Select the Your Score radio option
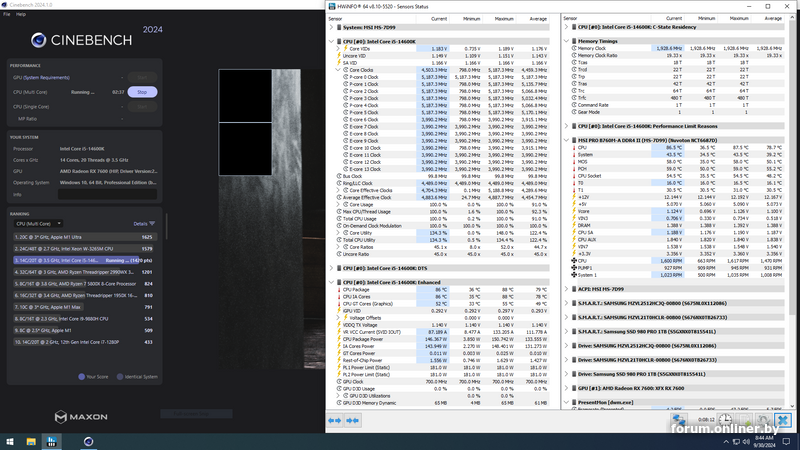Viewport: 800px width, 450px height. 83,377
